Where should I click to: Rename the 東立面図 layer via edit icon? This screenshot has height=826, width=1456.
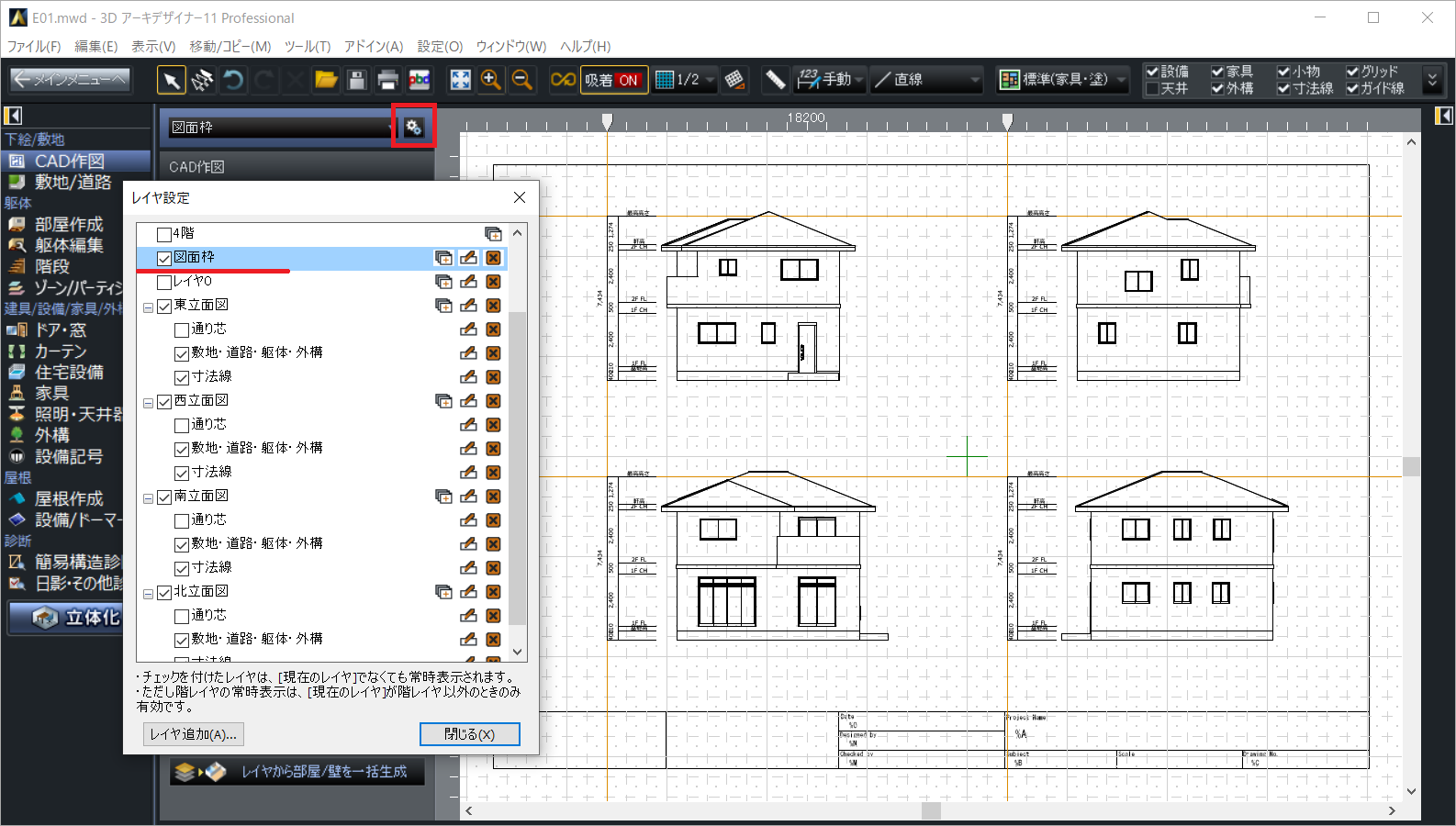tap(468, 306)
